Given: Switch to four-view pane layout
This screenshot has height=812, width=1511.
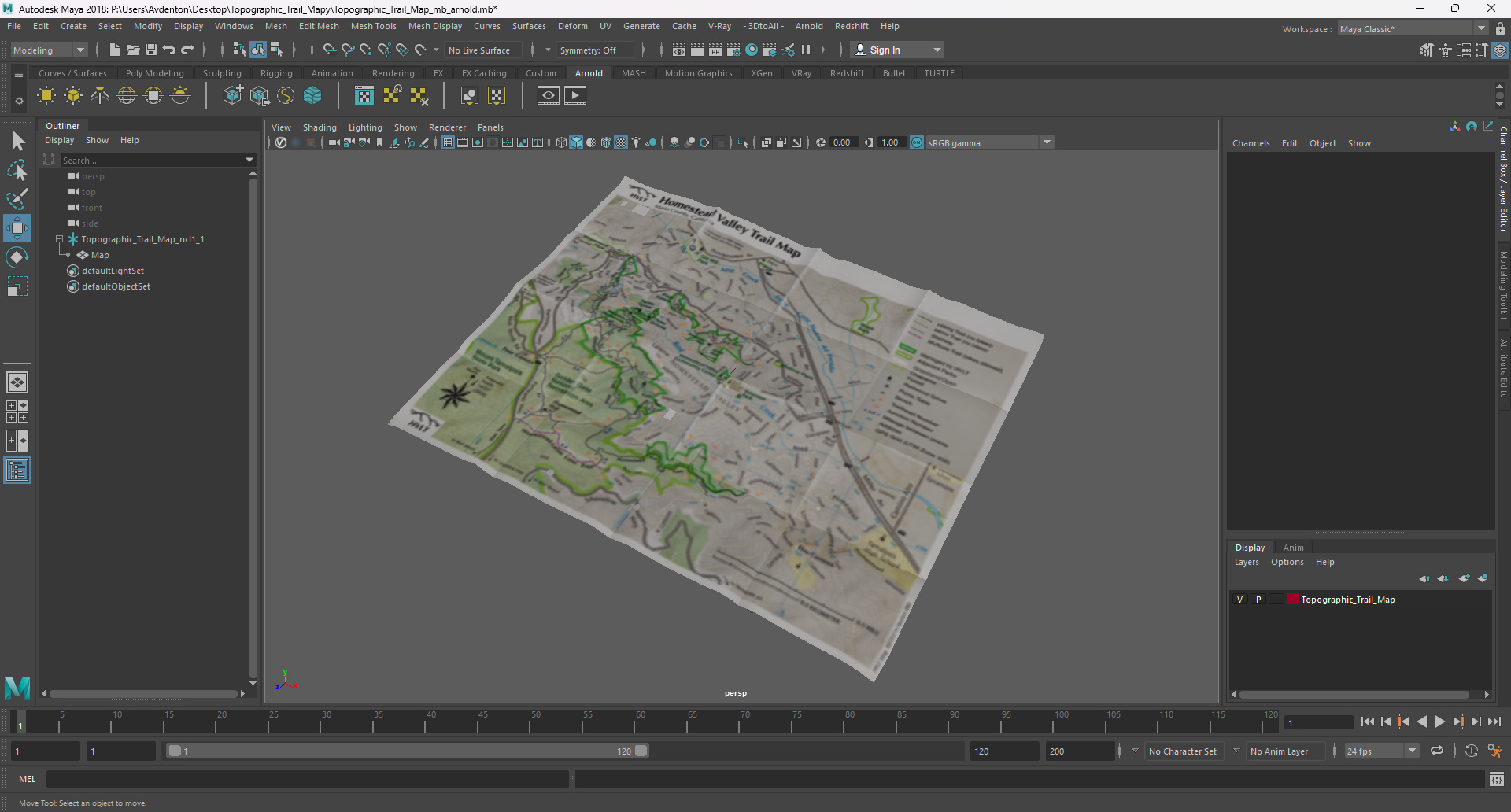Looking at the screenshot, I should point(17,412).
